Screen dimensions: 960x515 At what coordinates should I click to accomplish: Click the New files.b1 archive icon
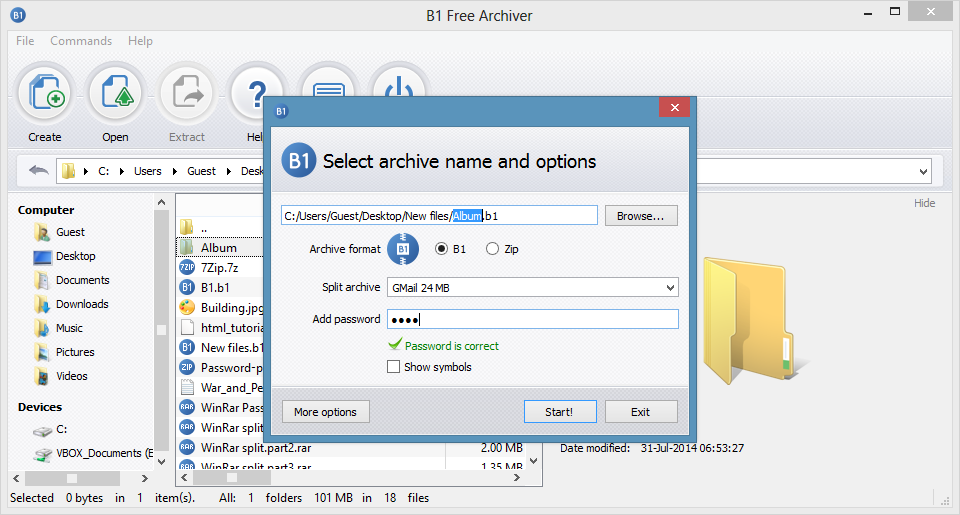coord(187,347)
